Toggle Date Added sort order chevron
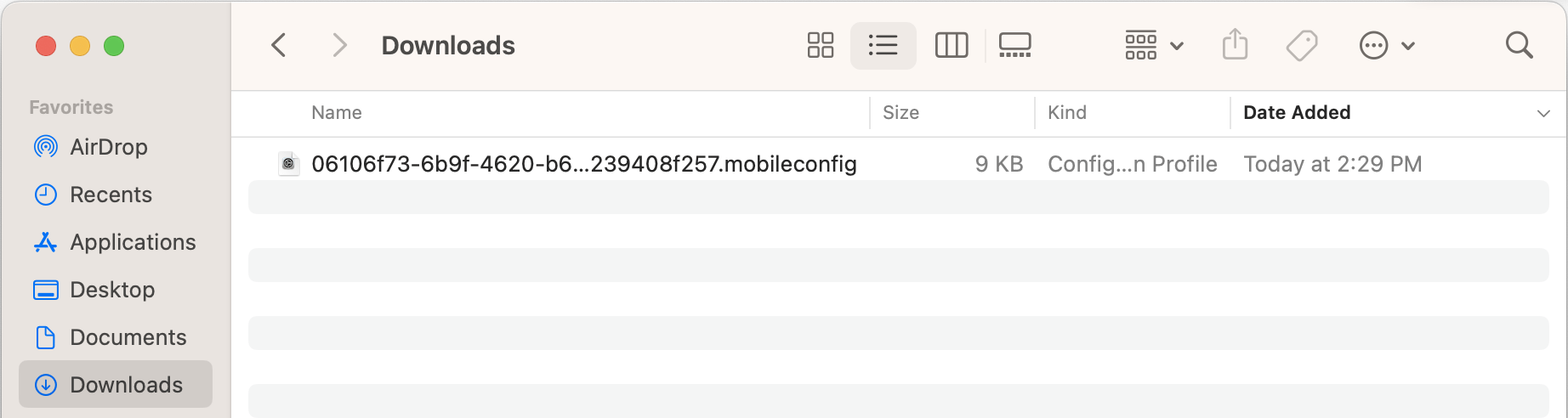This screenshot has height=418, width=1568. [1543, 113]
